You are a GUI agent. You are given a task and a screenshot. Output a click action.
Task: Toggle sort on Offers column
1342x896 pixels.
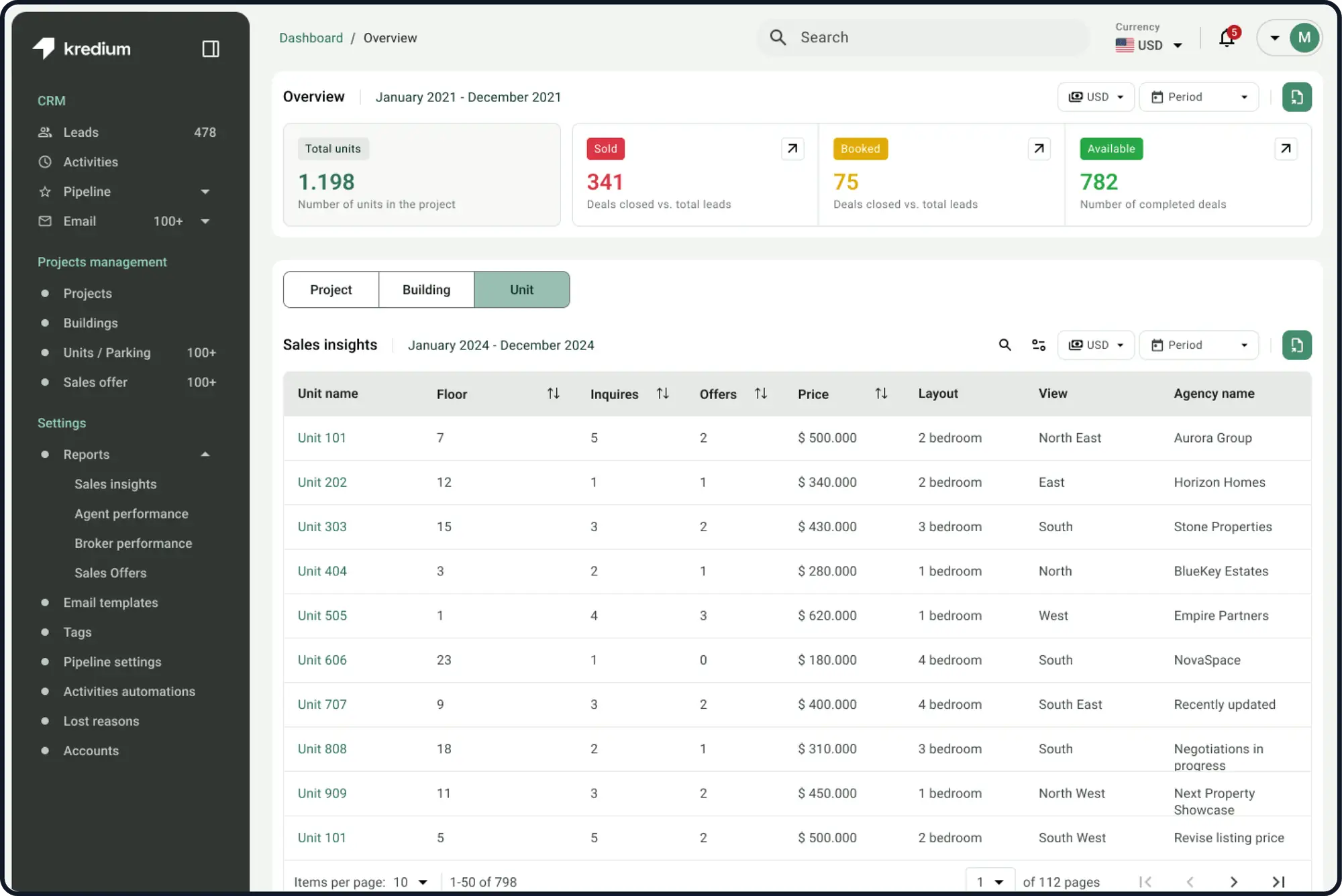coord(760,394)
